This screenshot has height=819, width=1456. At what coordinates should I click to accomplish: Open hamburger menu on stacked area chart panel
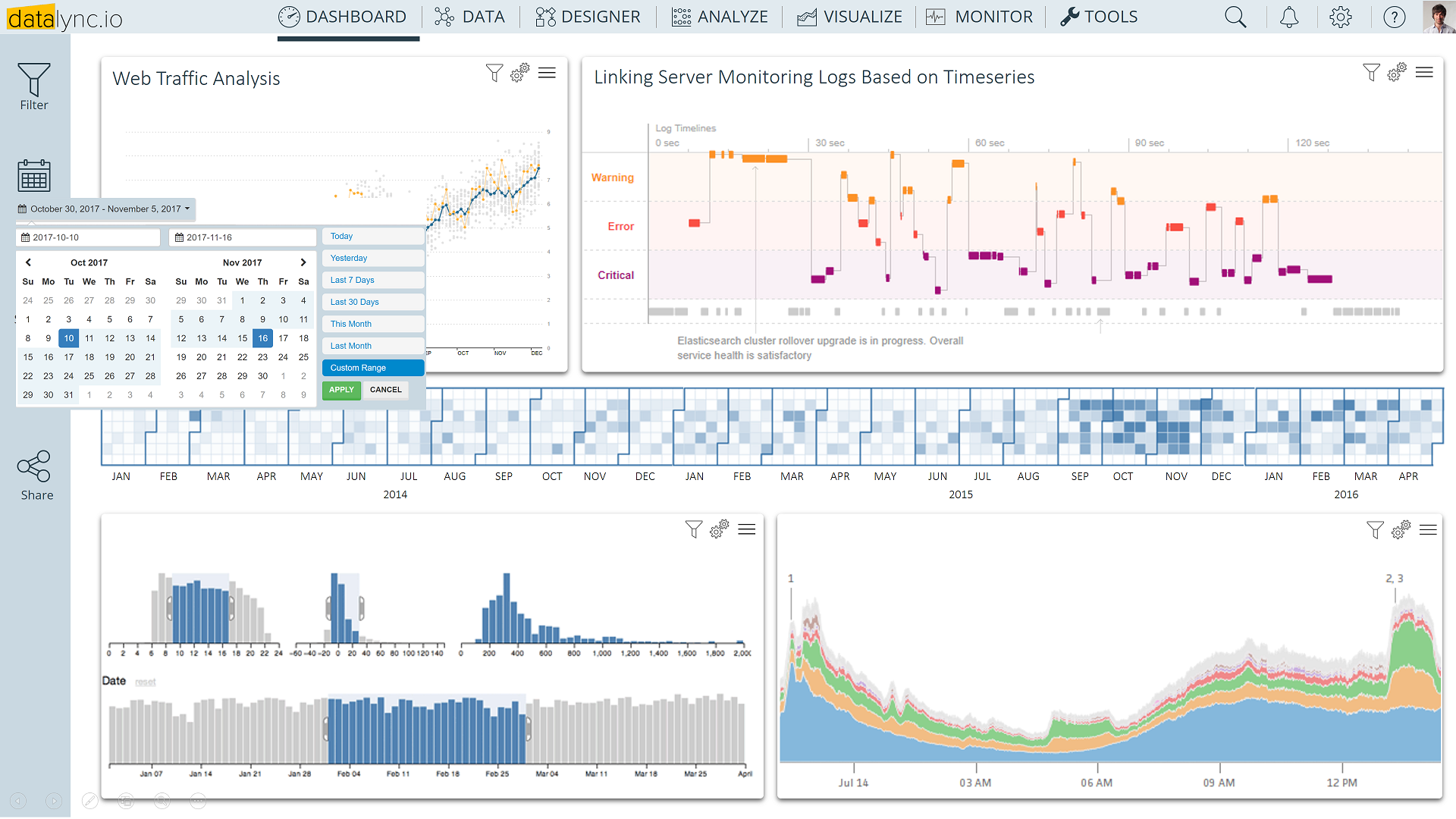point(1428,530)
